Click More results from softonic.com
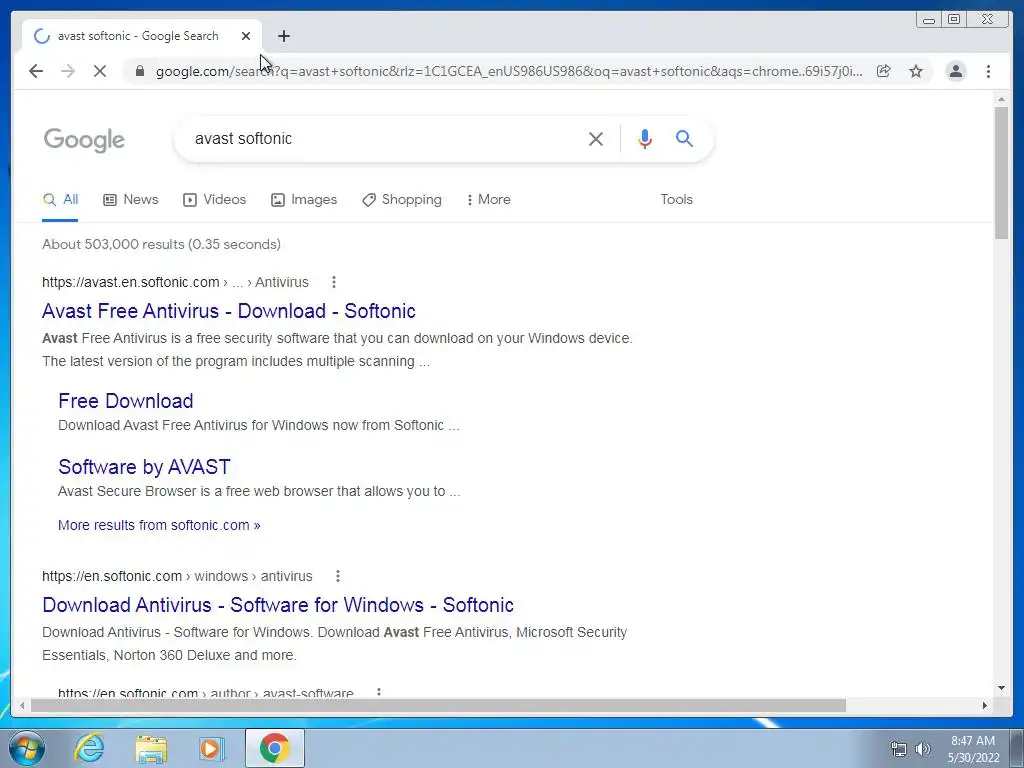Screen dimensions: 1024x768 coord(159,525)
